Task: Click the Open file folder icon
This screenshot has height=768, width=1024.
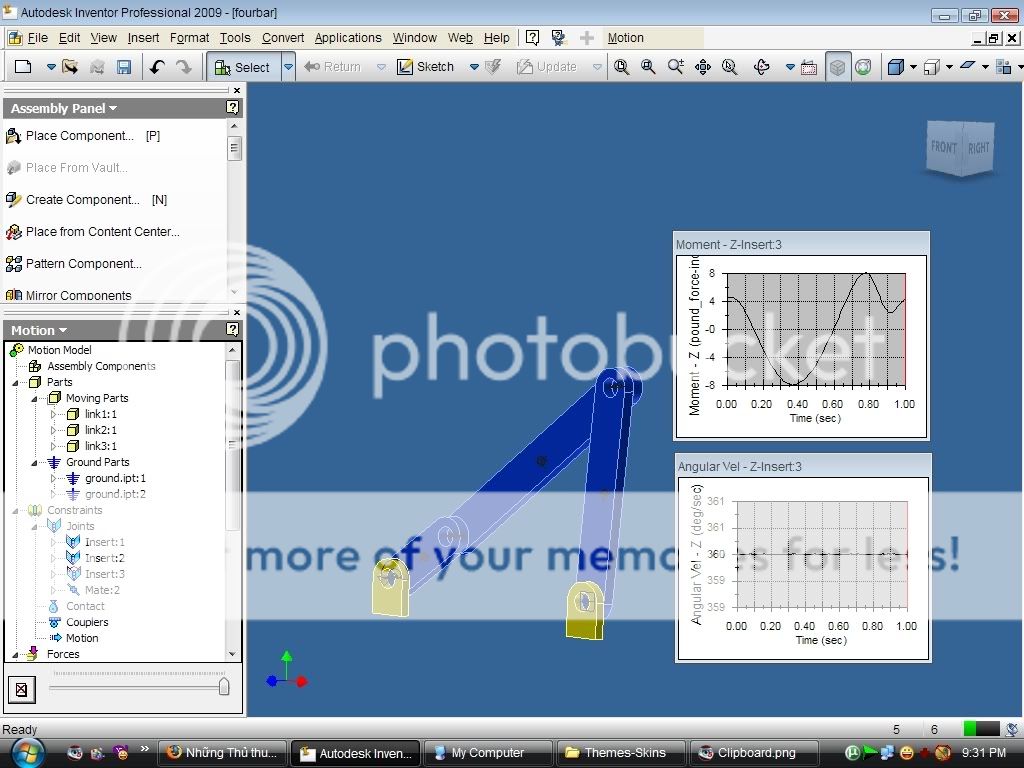Action: pos(71,67)
